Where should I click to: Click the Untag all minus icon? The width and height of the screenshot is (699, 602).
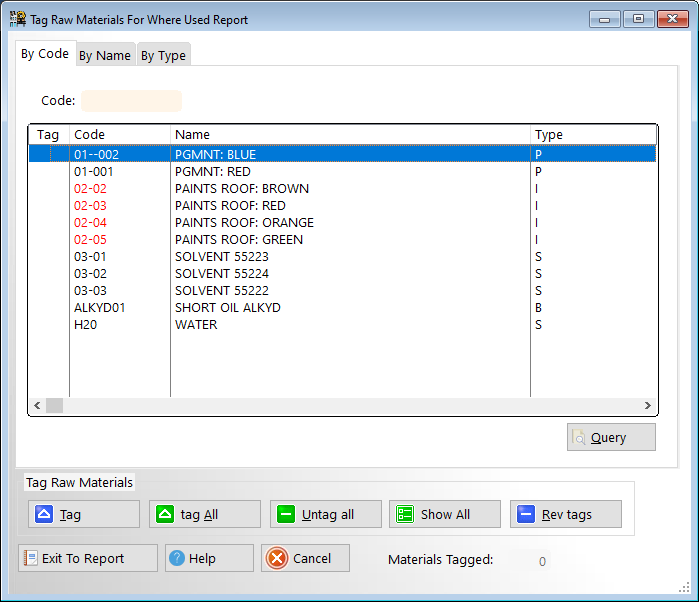(x=285, y=514)
